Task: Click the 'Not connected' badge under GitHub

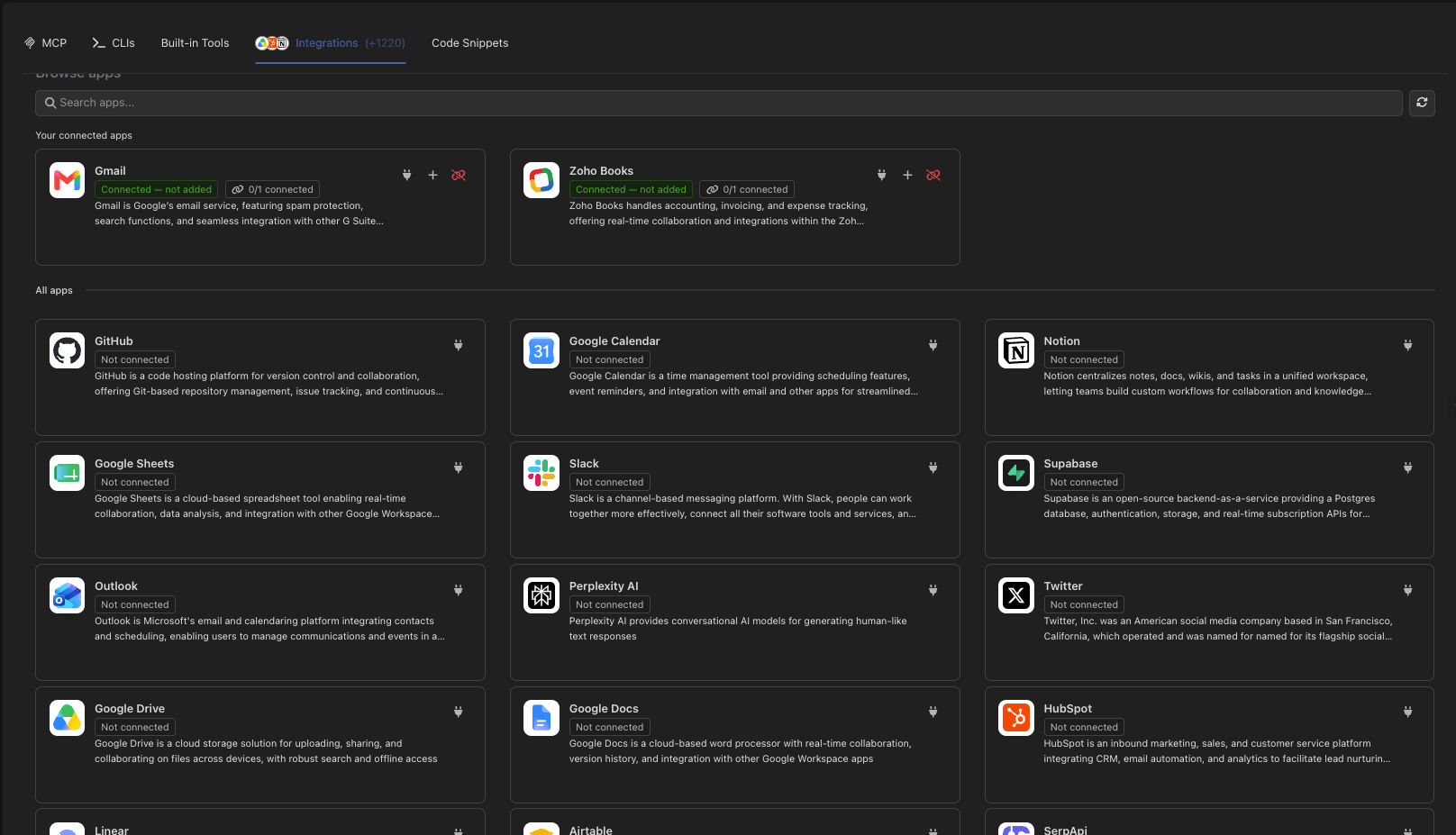Action: [135, 359]
